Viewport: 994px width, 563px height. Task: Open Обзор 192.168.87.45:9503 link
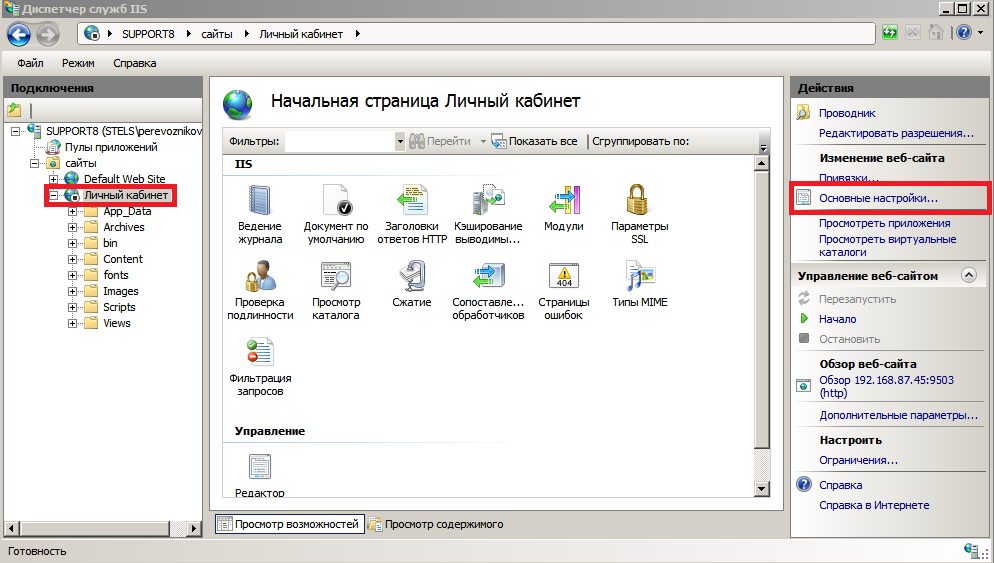point(886,386)
